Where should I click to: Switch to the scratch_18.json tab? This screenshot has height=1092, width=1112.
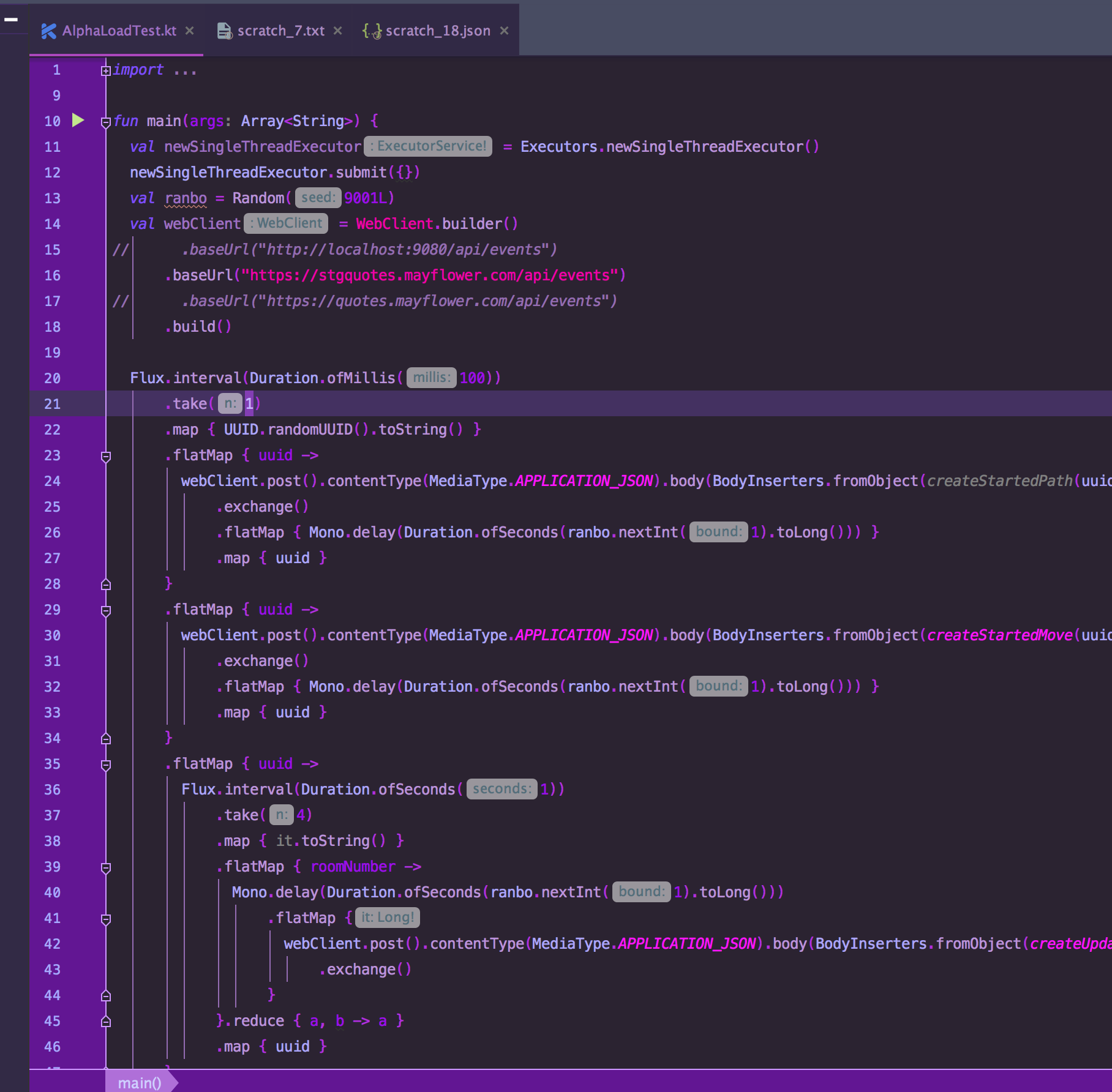click(437, 30)
